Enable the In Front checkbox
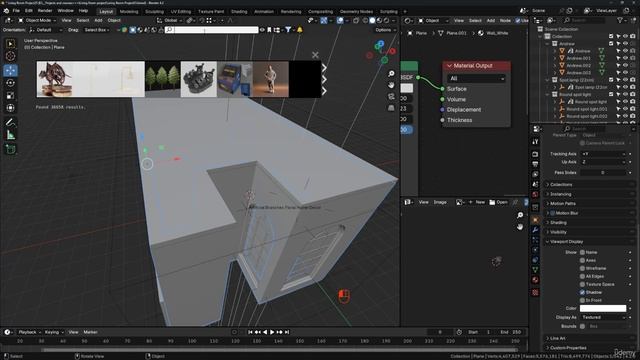 [x=582, y=300]
